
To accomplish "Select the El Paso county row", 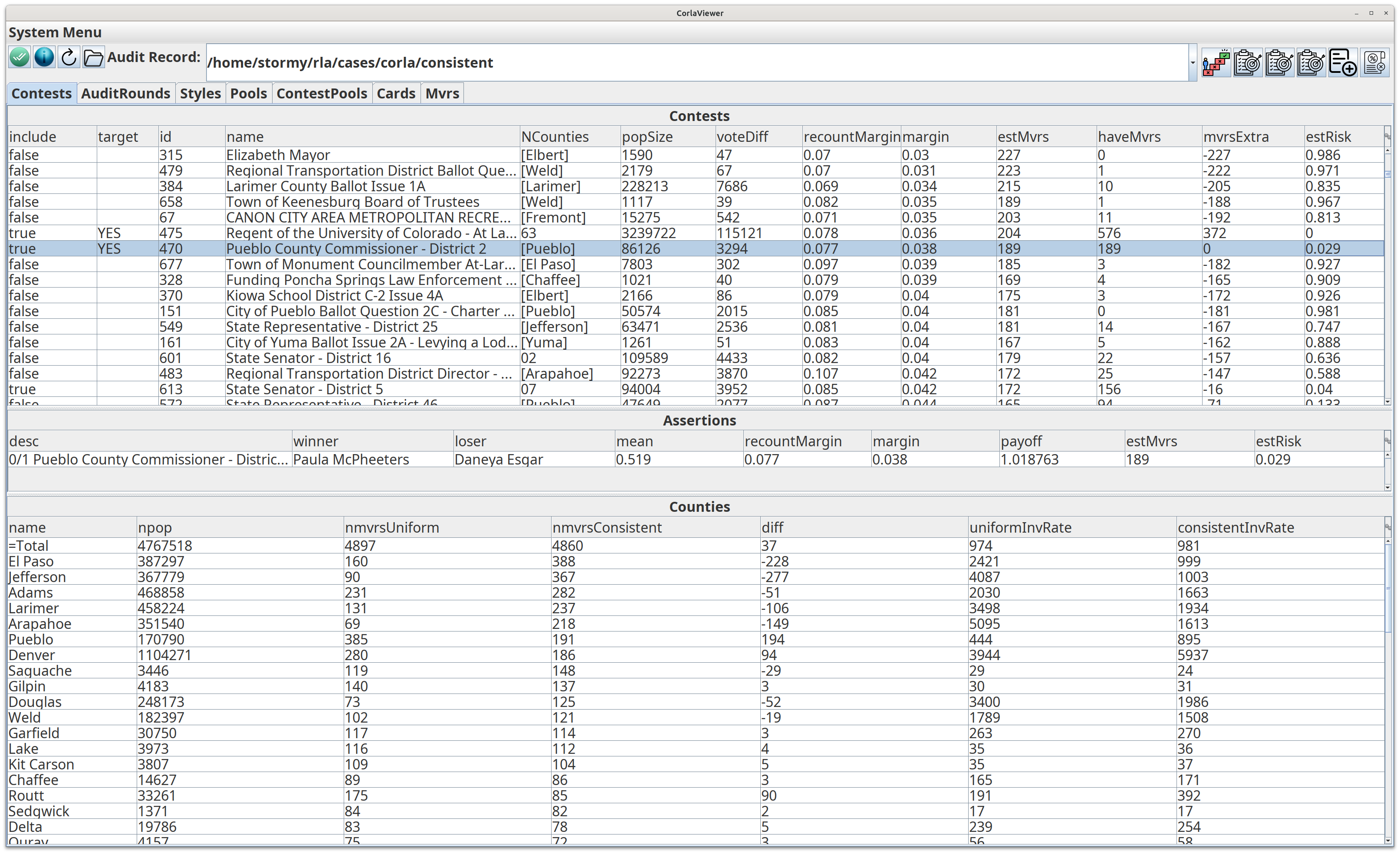I will 696,562.
